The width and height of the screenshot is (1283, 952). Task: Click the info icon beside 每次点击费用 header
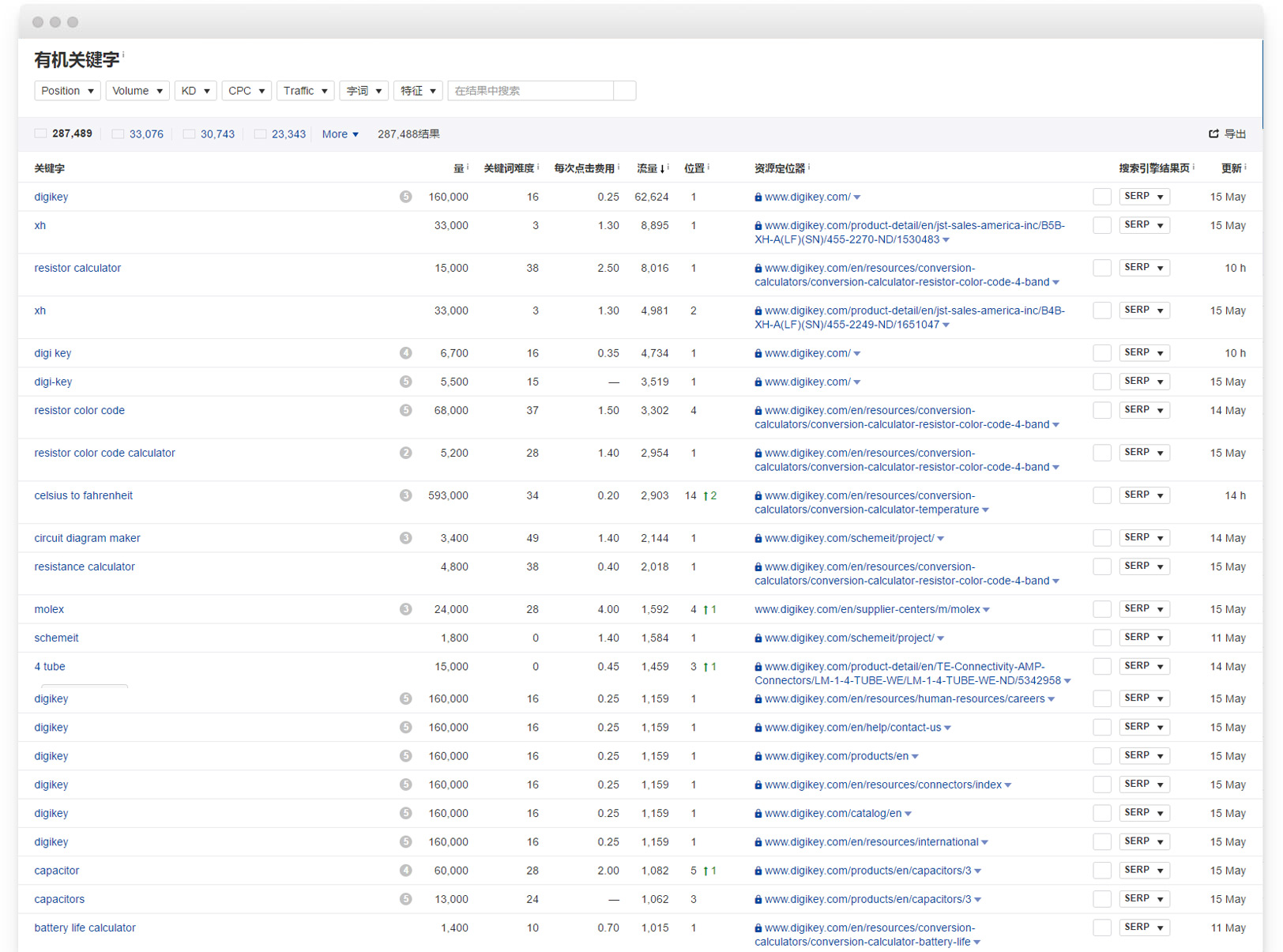click(619, 167)
